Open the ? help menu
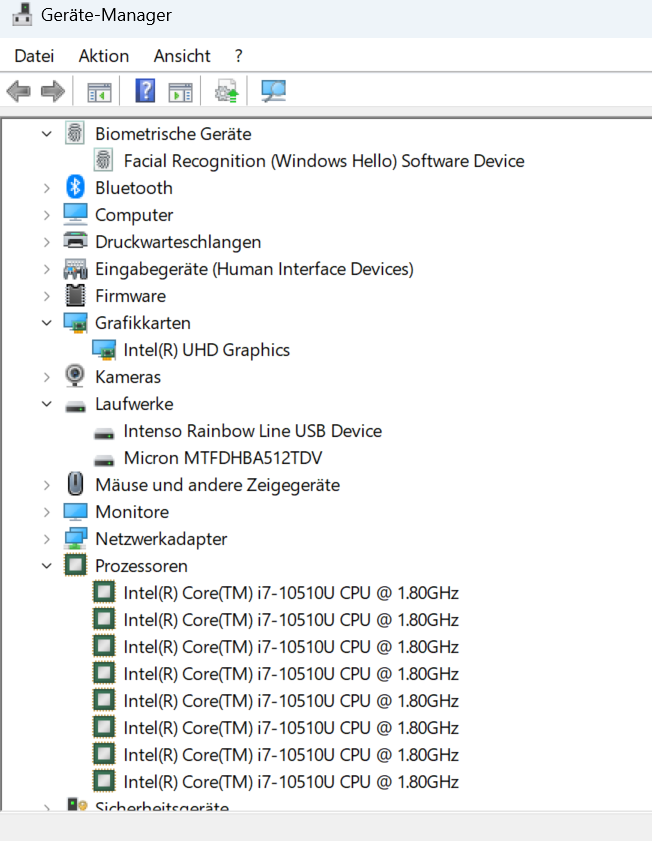Viewport: 652px width, 841px height. pyautogui.click(x=239, y=56)
